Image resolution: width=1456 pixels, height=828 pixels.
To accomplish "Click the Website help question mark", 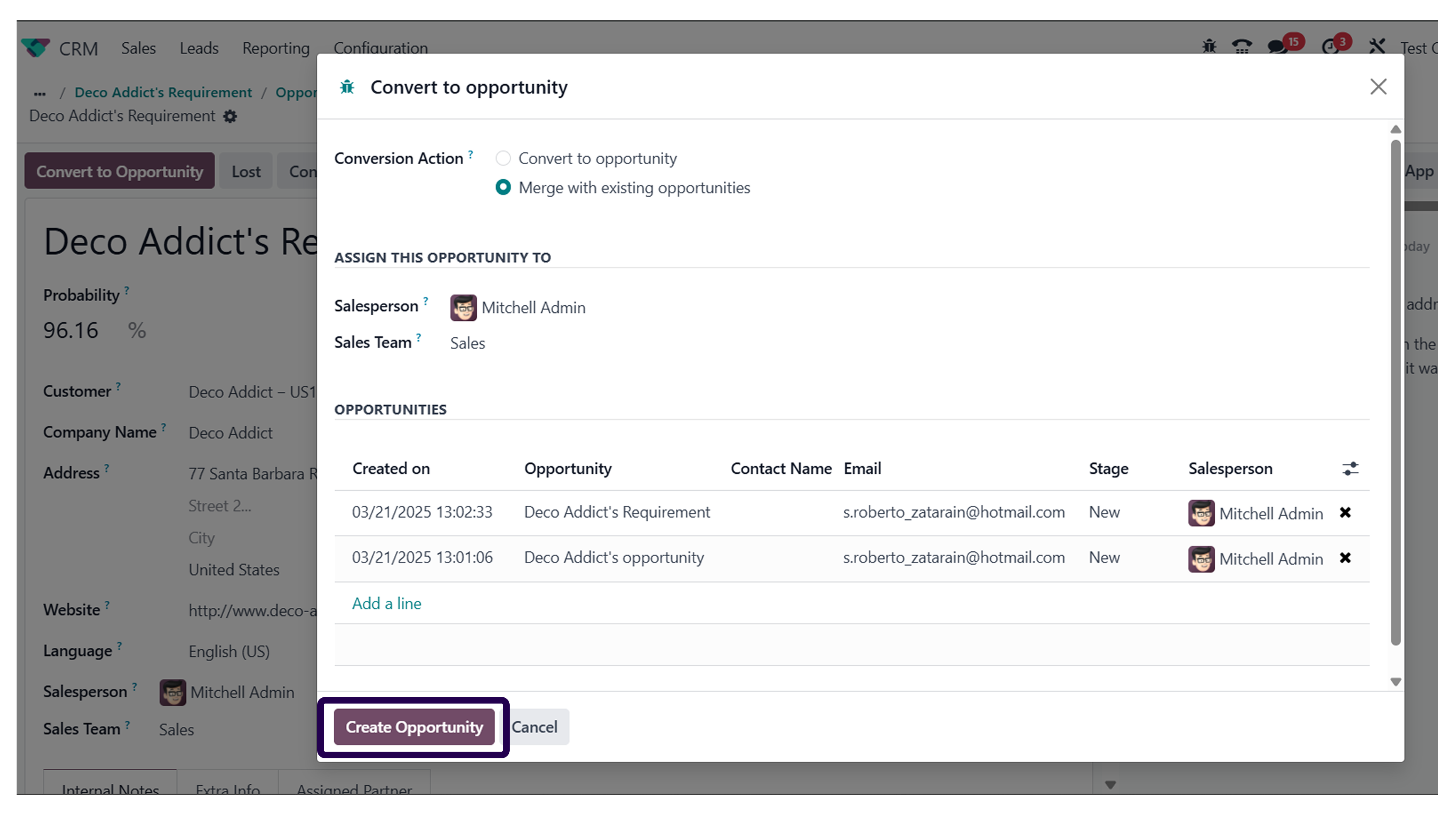I will (x=107, y=604).
